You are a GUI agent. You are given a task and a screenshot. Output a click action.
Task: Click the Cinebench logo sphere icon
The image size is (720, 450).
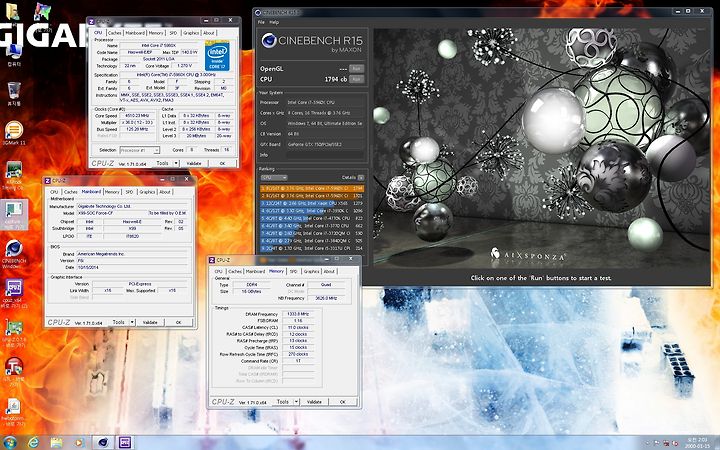point(269,40)
